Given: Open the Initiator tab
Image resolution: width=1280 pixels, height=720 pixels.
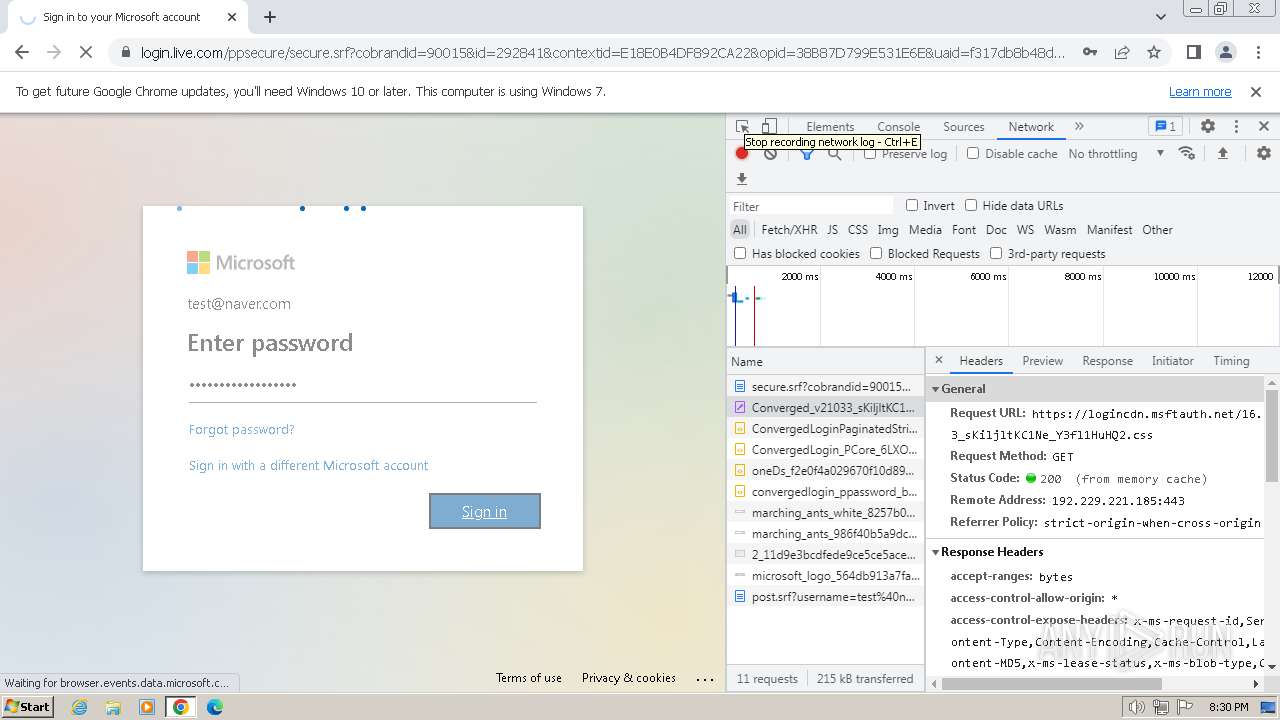Looking at the screenshot, I should click(1172, 361).
